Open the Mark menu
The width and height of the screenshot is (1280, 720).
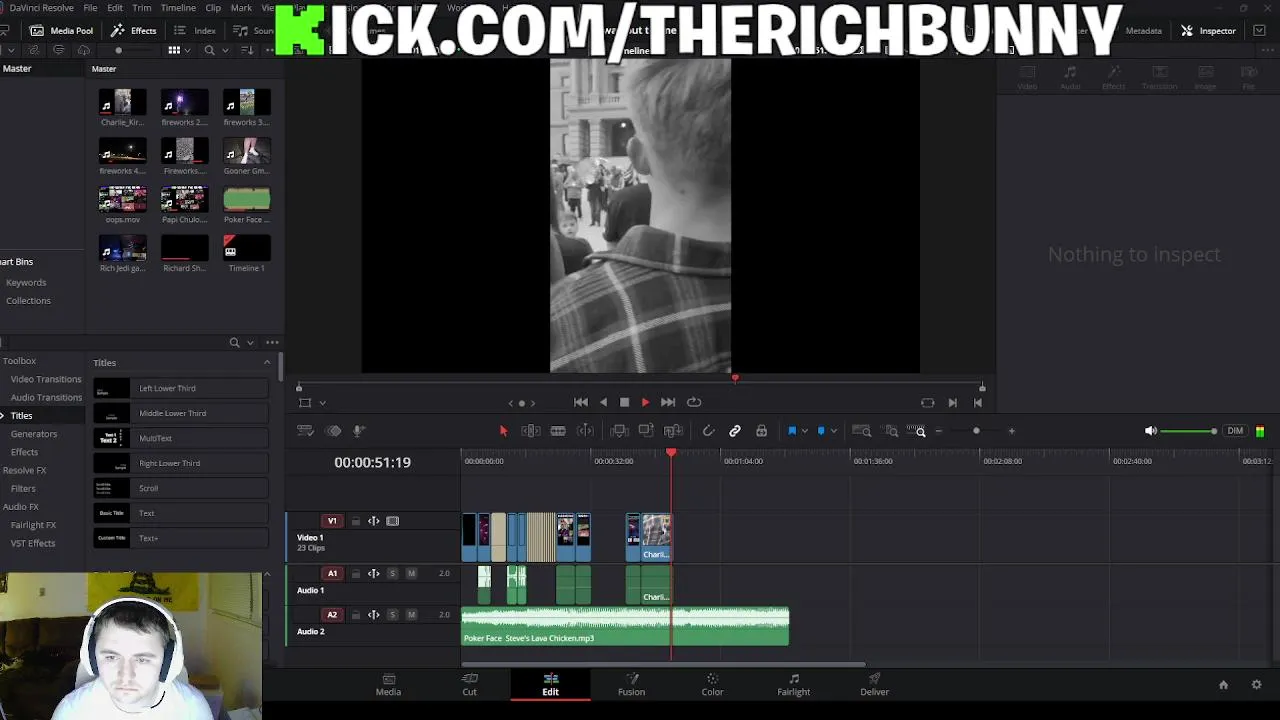[x=241, y=7]
